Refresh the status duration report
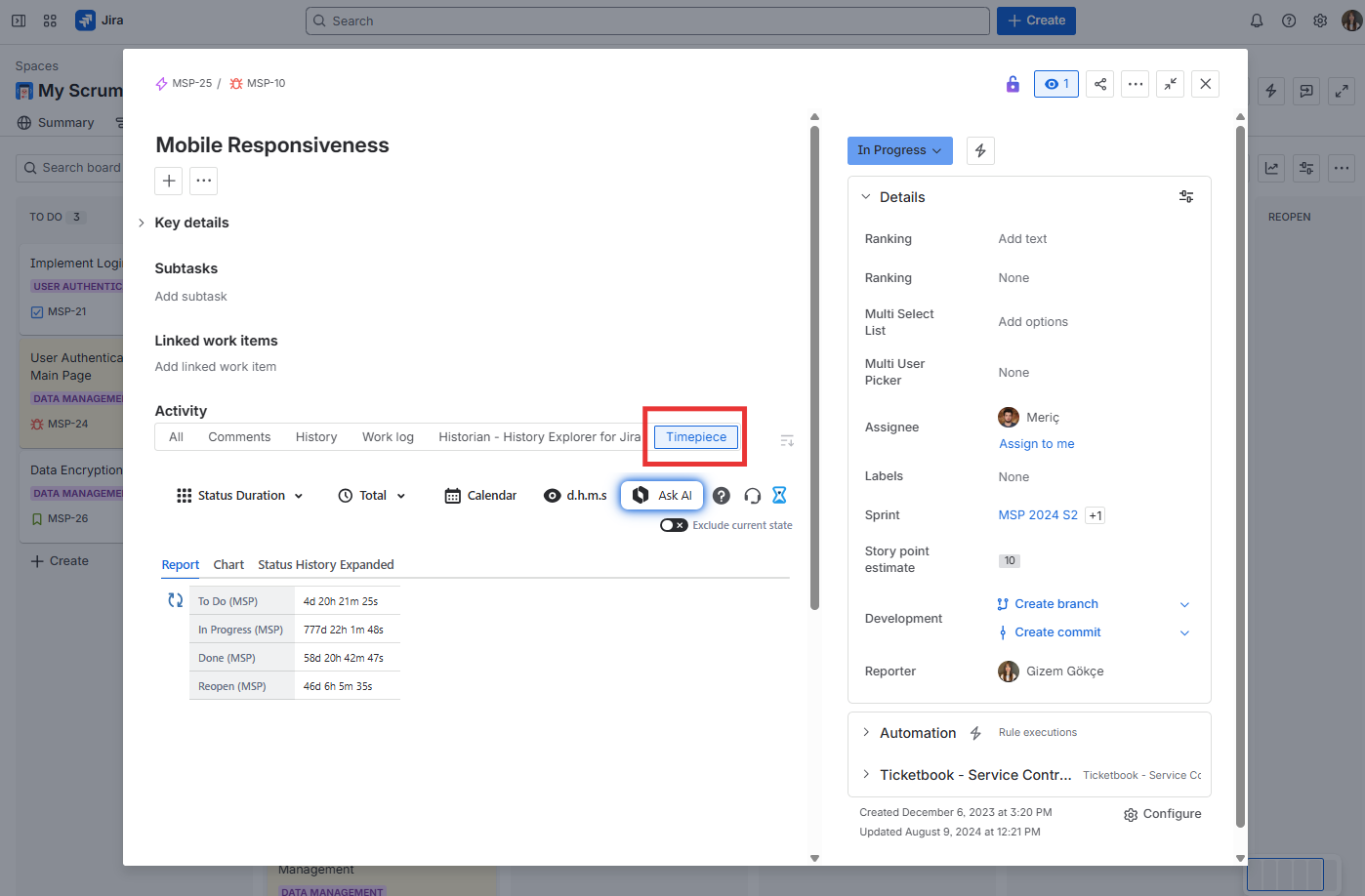 (176, 600)
